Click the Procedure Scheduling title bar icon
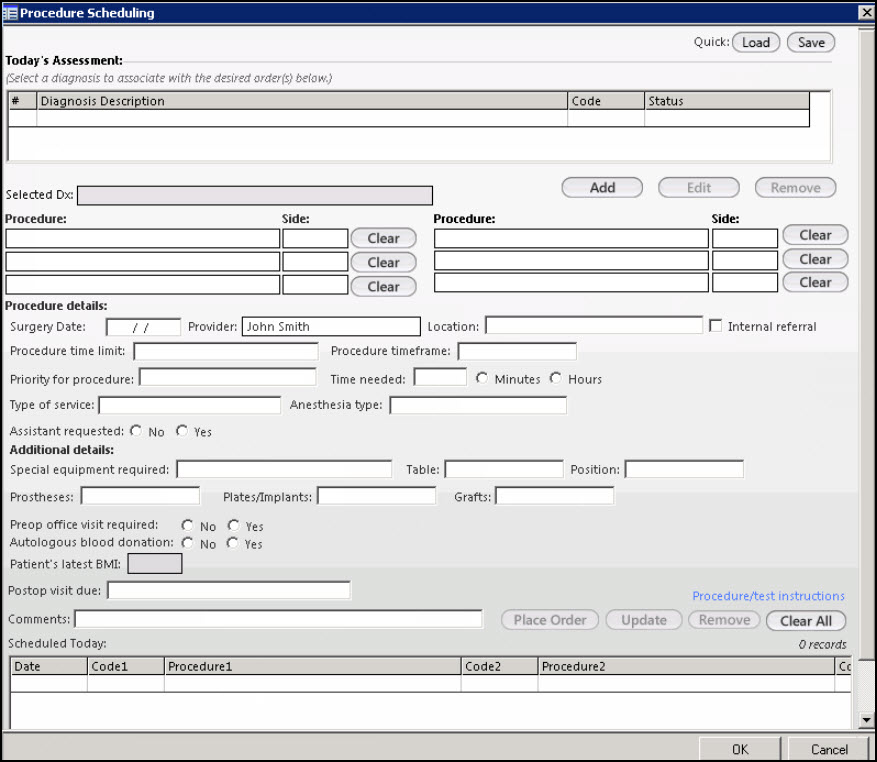877x762 pixels. click(10, 12)
